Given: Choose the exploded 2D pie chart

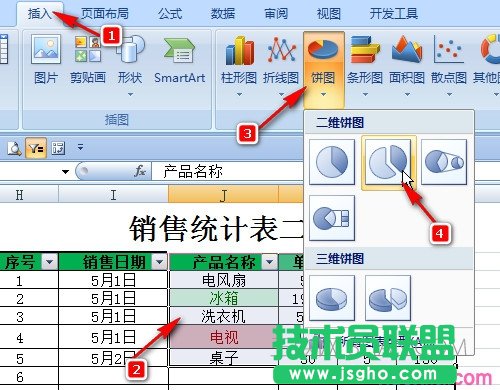Looking at the screenshot, I should coord(389,163).
